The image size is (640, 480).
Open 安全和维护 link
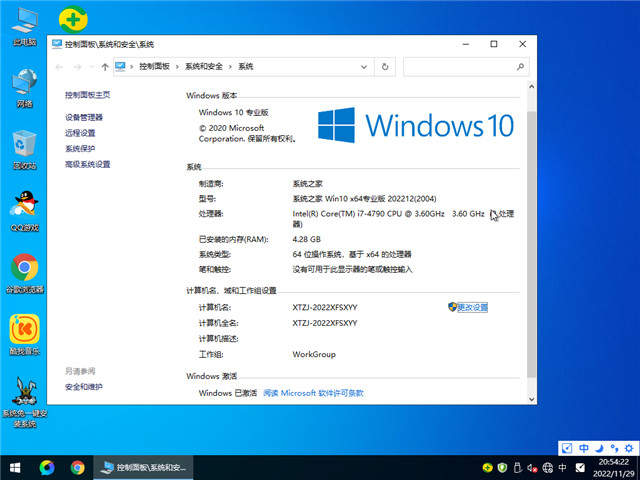pyautogui.click(x=84, y=387)
